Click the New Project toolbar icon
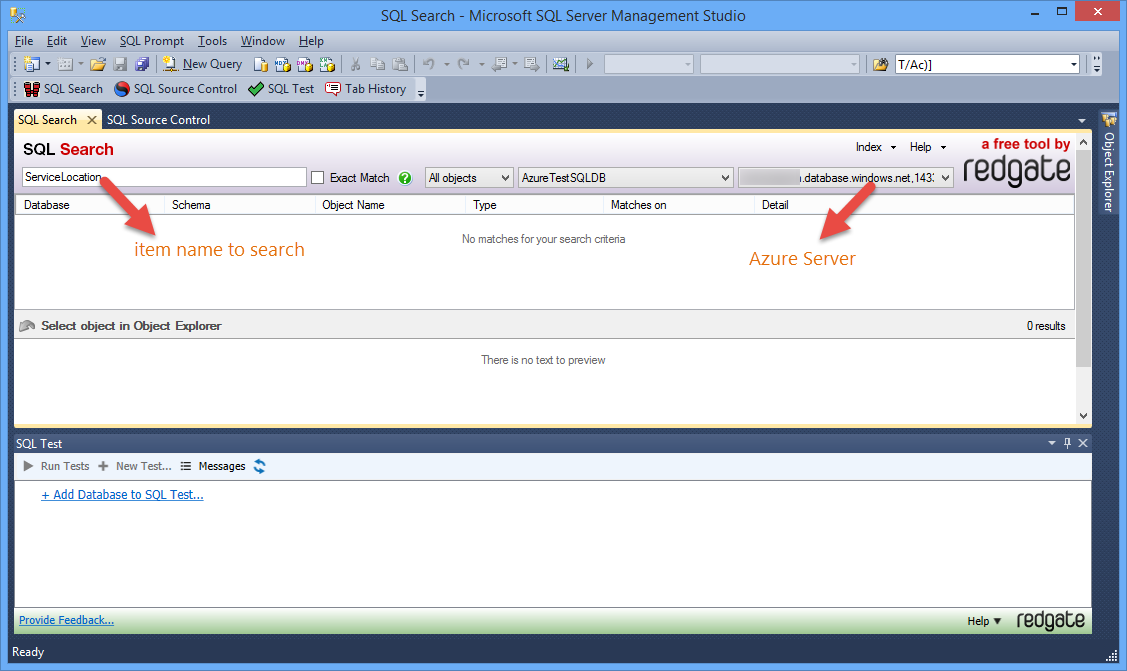Screen dimensions: 1127x671 pyautogui.click(x=32, y=64)
